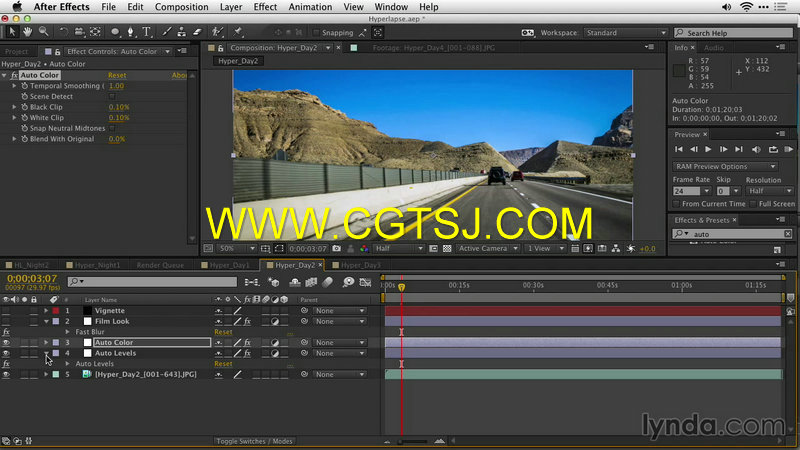The width and height of the screenshot is (800, 450).
Task: Enable motion blur for timeline layers
Action: (327, 282)
